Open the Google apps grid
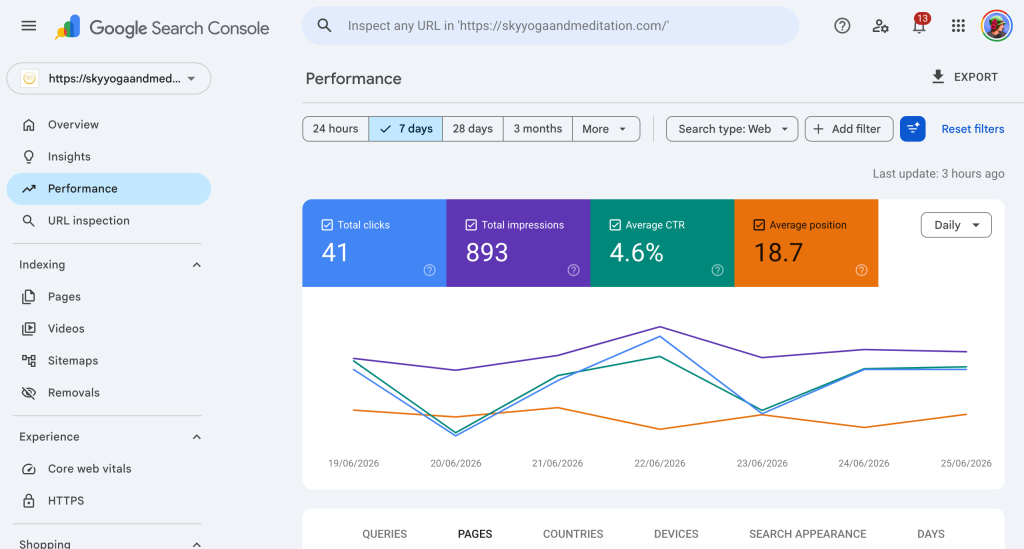The image size is (1024, 549). pos(958,25)
